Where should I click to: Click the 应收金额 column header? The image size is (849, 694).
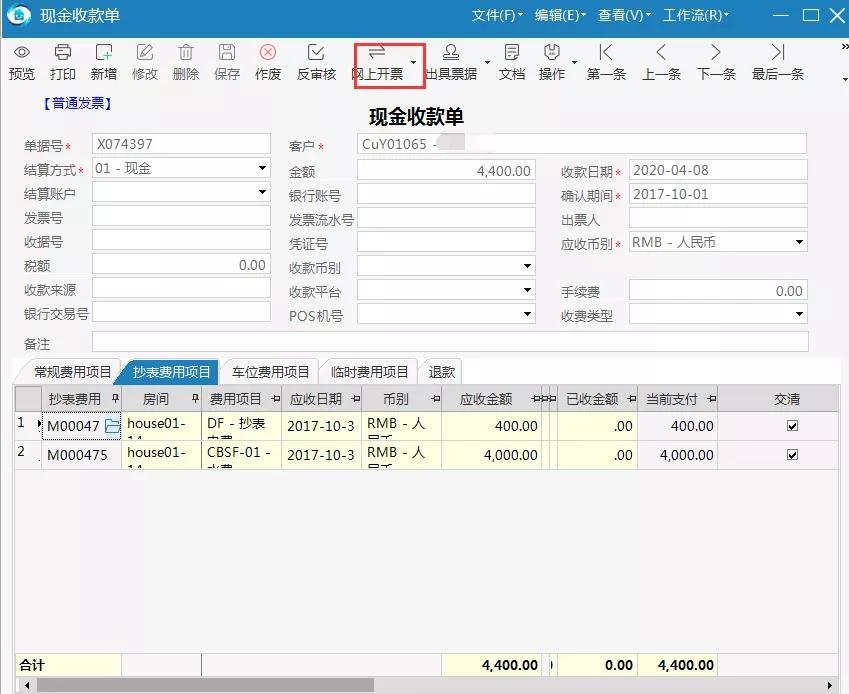click(x=486, y=399)
